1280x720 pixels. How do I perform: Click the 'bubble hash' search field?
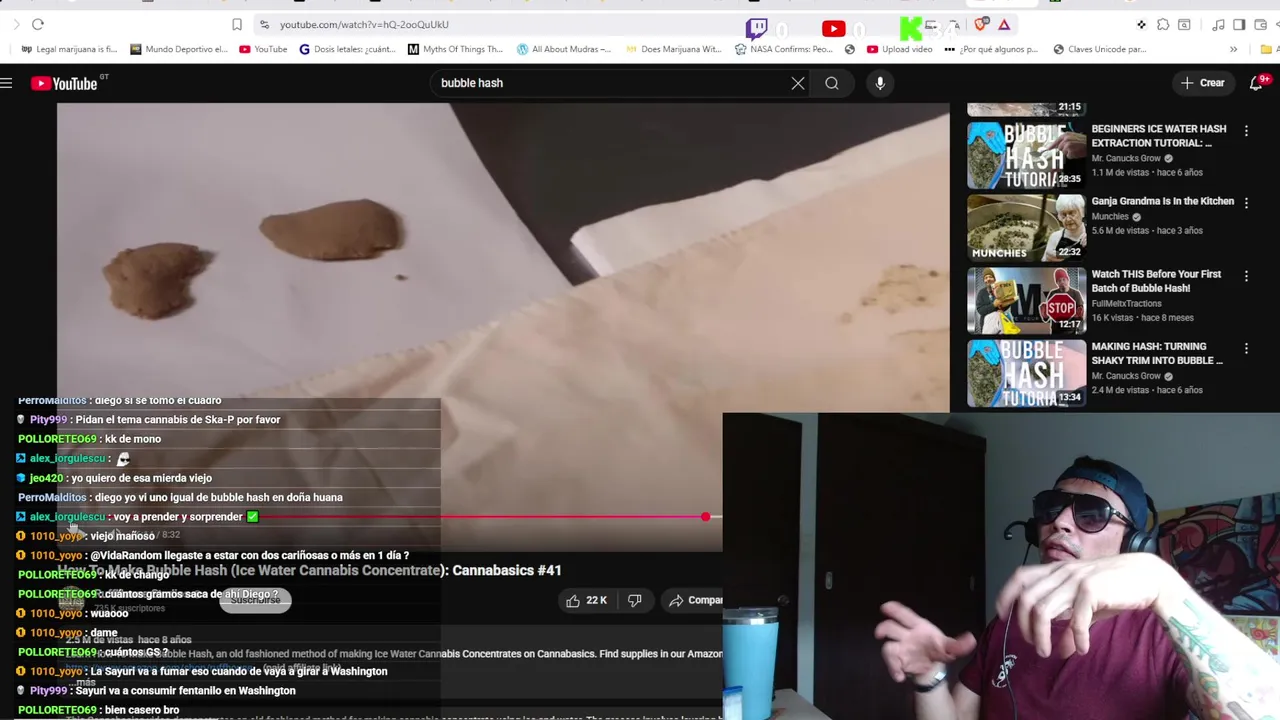tap(610, 83)
